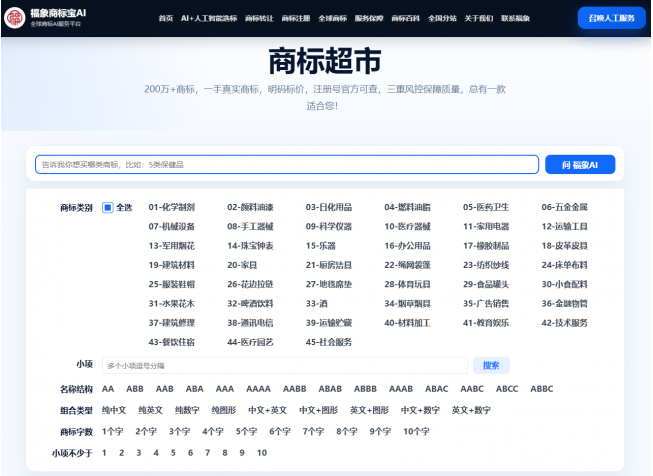Screen dimensions: 653x476
Task: Select the 纯中文 combination type
Action: pyautogui.click(x=114, y=410)
